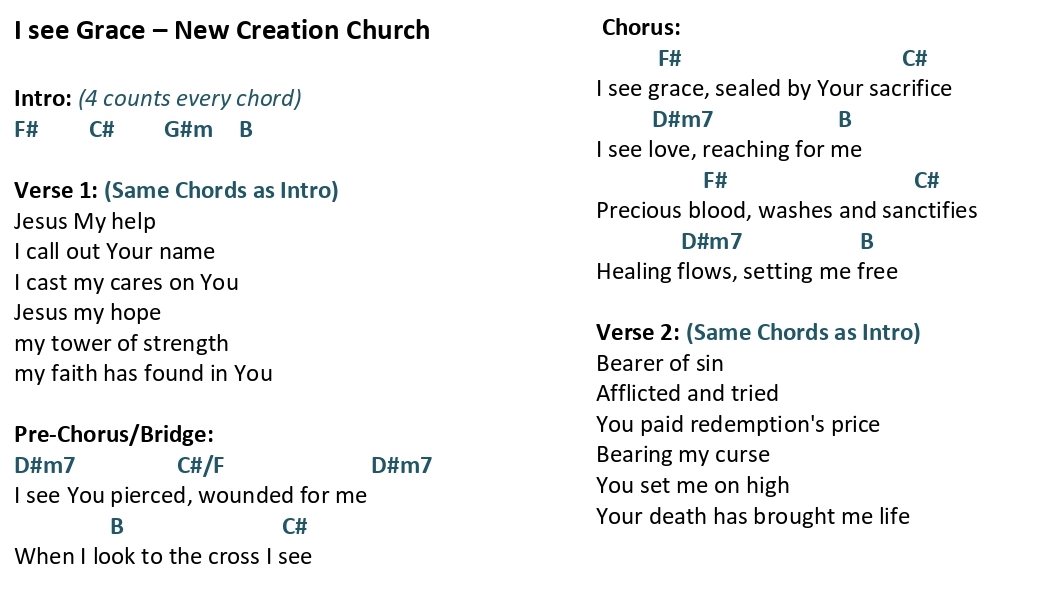Click the lyric 'I see love, reaching for me'
This screenshot has height=608, width=1060.
click(x=729, y=150)
